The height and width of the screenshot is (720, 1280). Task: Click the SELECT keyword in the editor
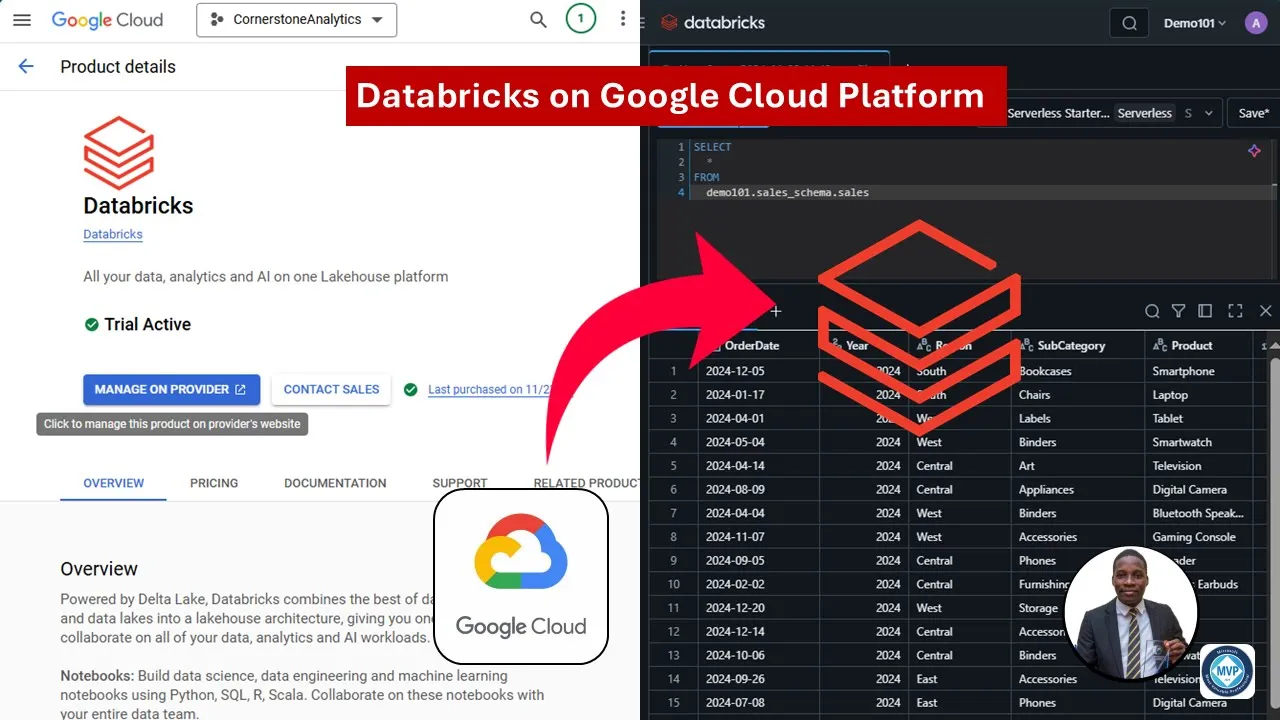coord(712,147)
